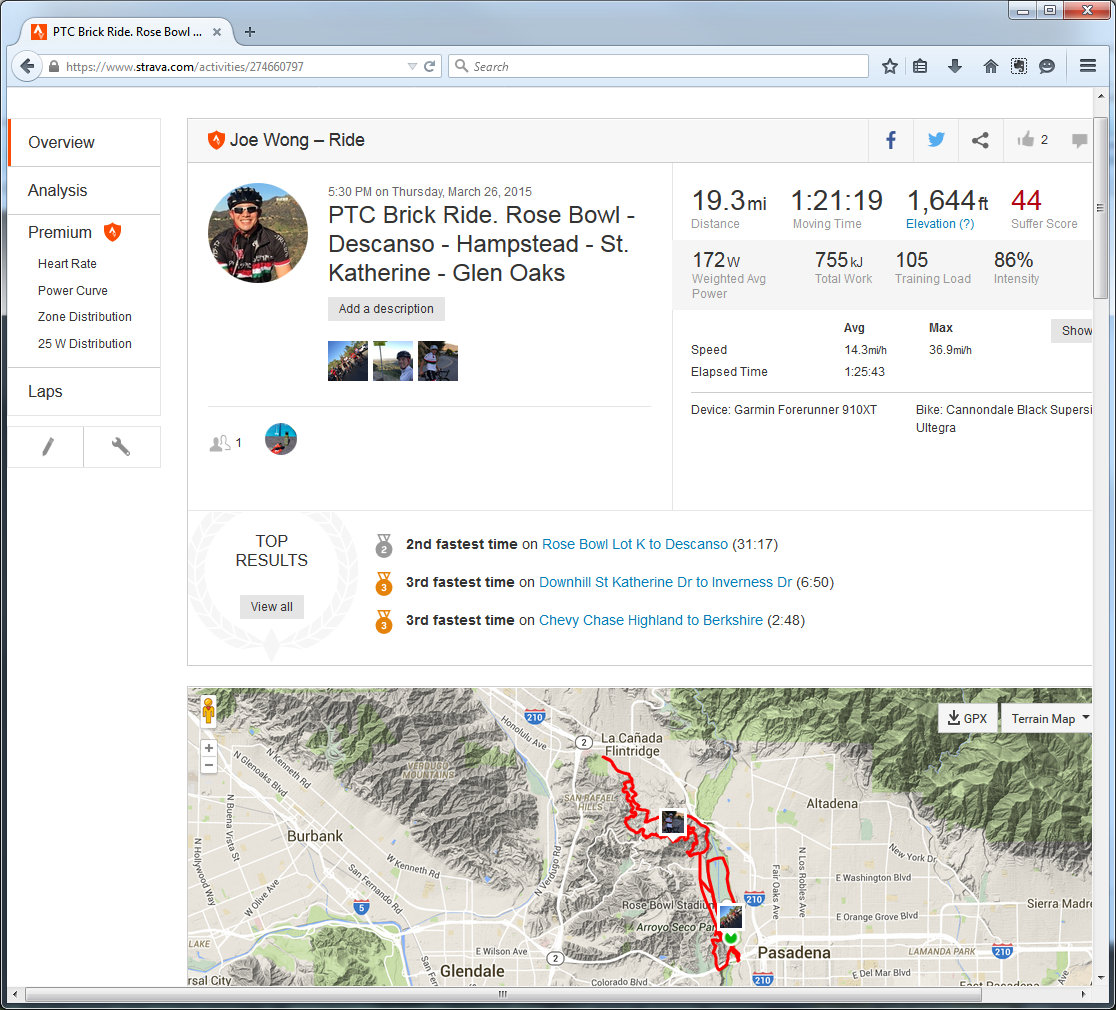Open the Heart Rate premium page
The width and height of the screenshot is (1116, 1010).
point(67,264)
